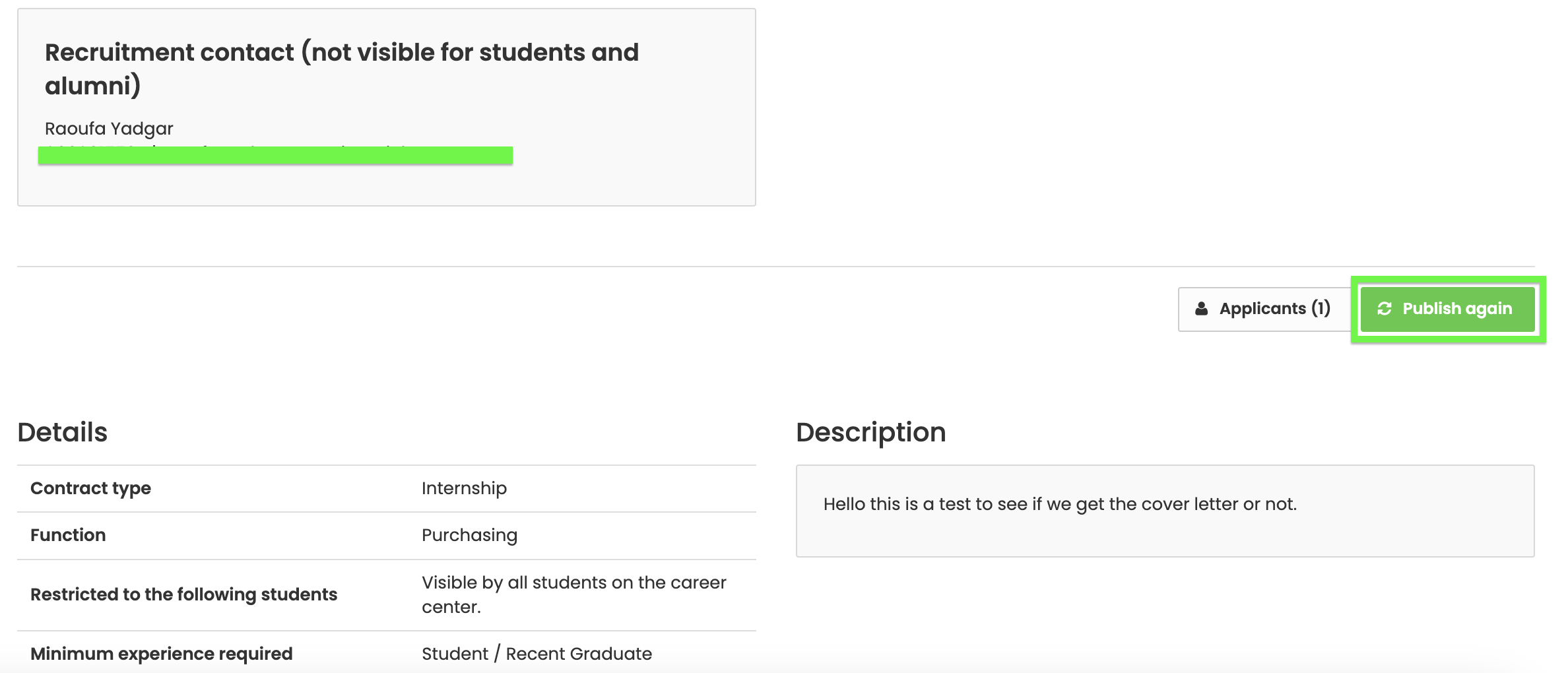This screenshot has height=673, width=1568.
Task: Select the Raoufa Yadgar contact name
Action: 109,129
